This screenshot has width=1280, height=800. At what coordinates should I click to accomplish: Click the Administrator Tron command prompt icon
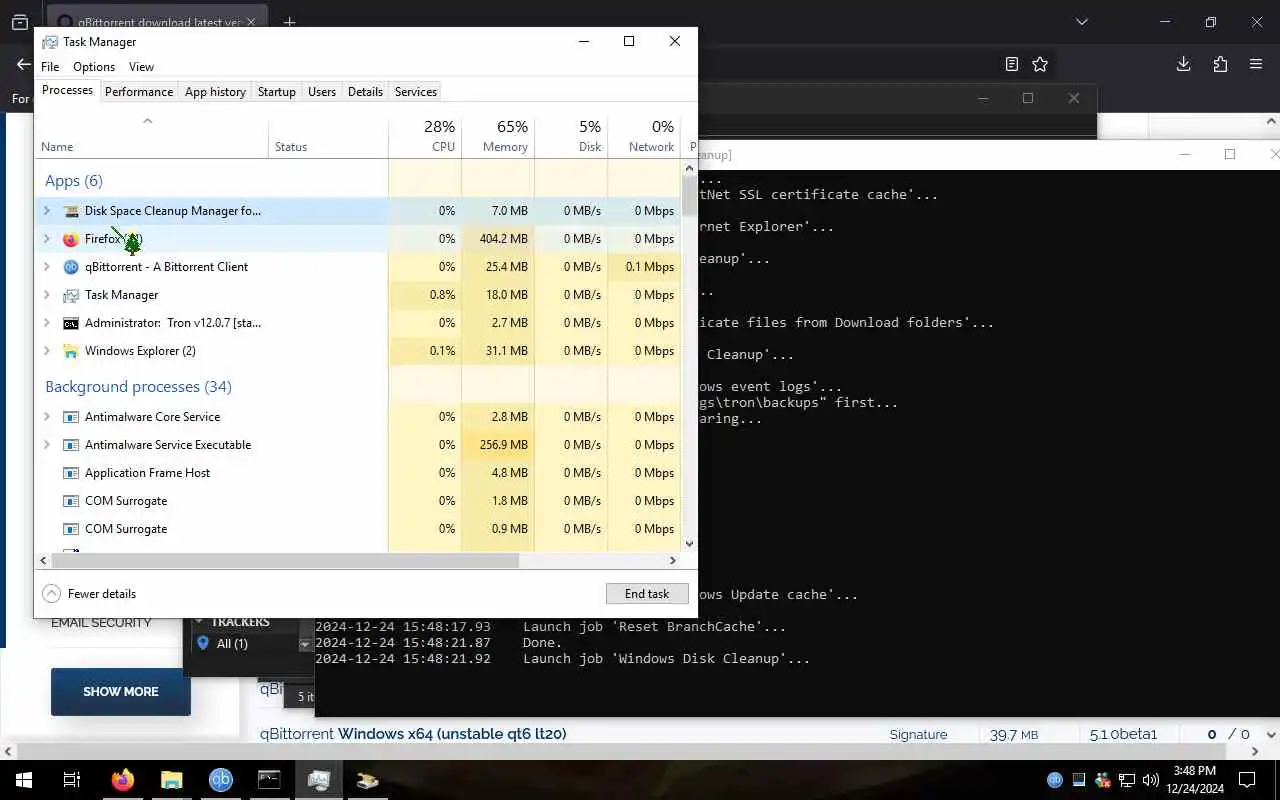(71, 323)
